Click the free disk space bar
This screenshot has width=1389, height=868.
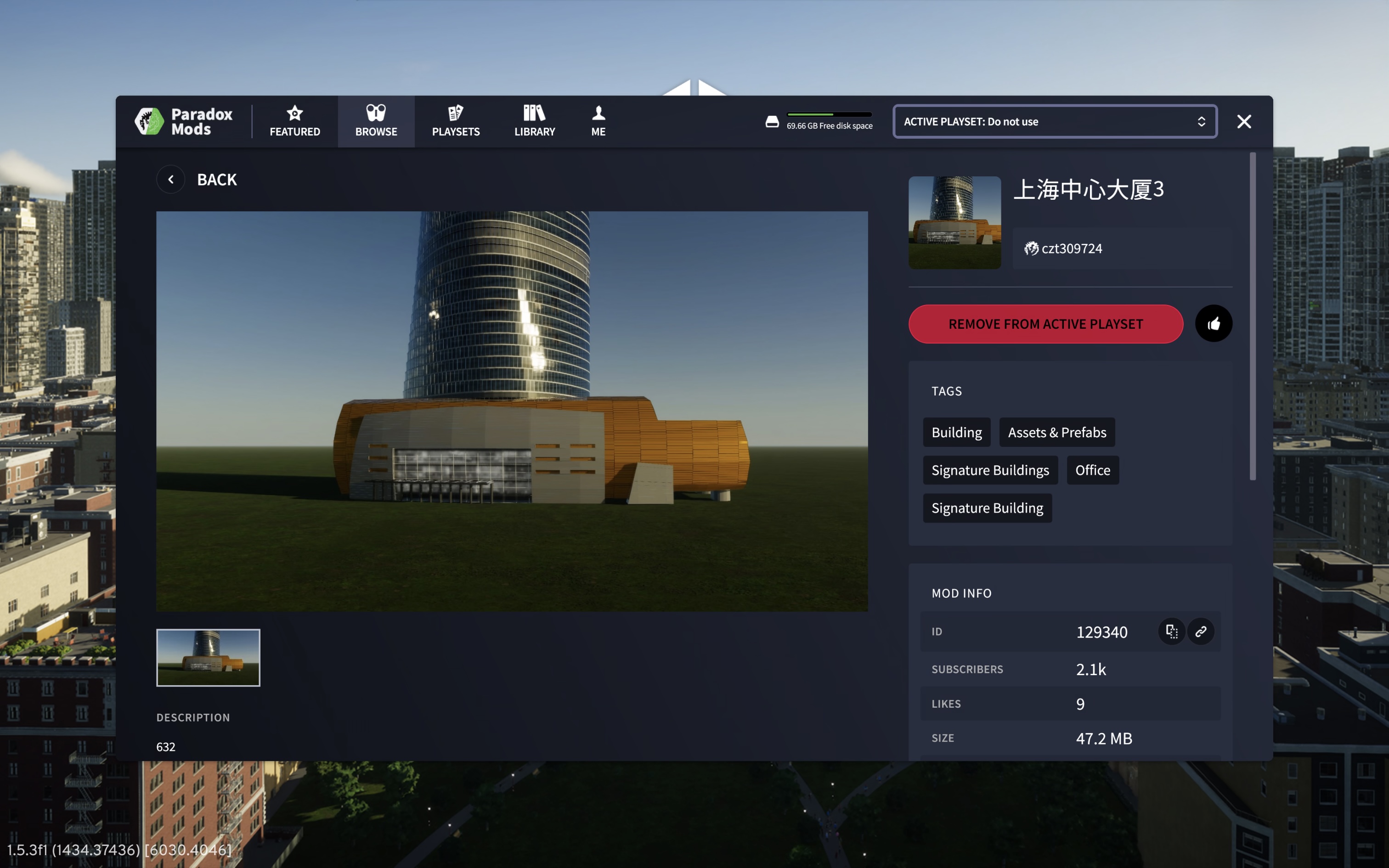(x=829, y=114)
